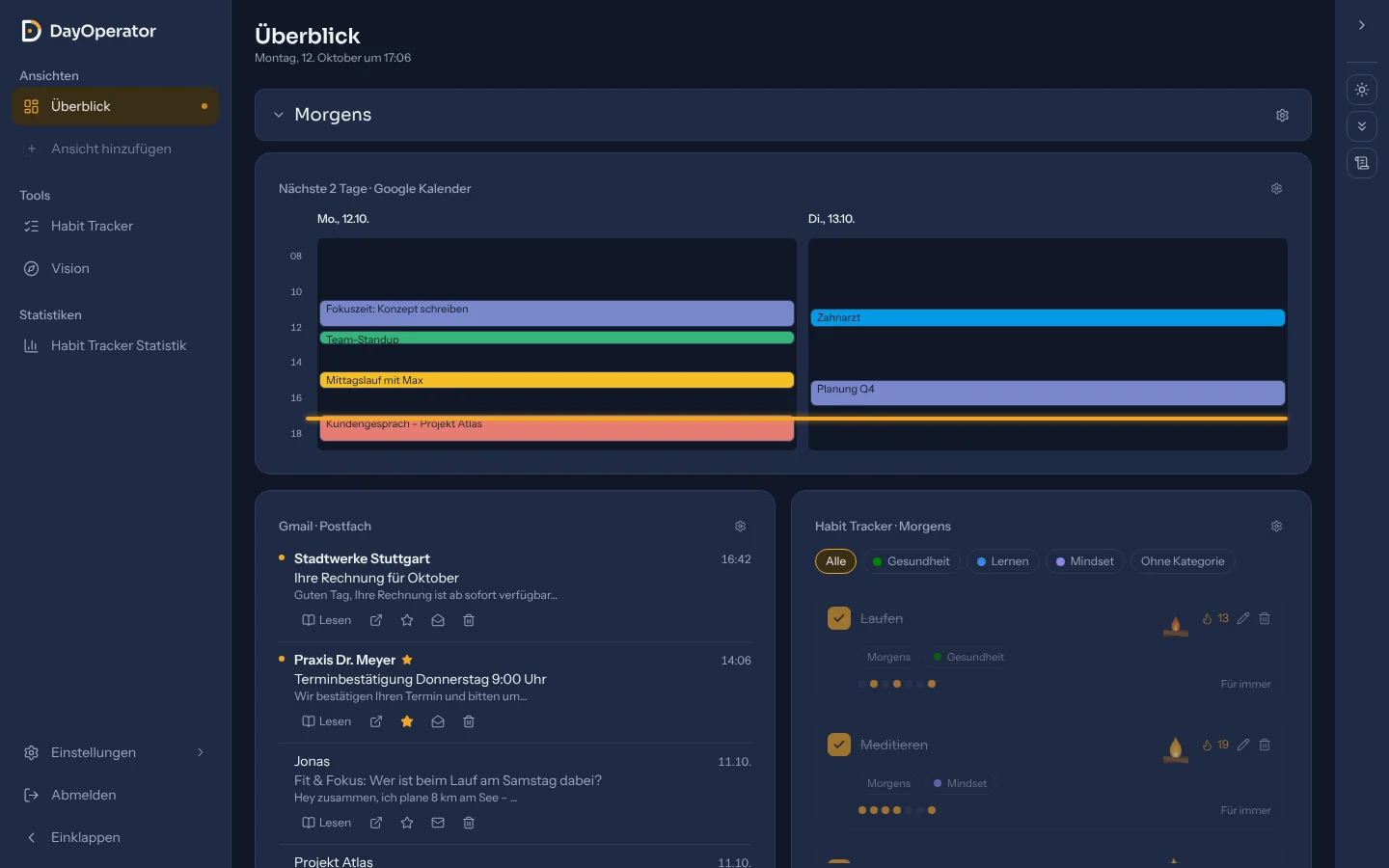This screenshot has height=868, width=1389.
Task: Click Lesen on Jonas email
Action: pos(327,823)
